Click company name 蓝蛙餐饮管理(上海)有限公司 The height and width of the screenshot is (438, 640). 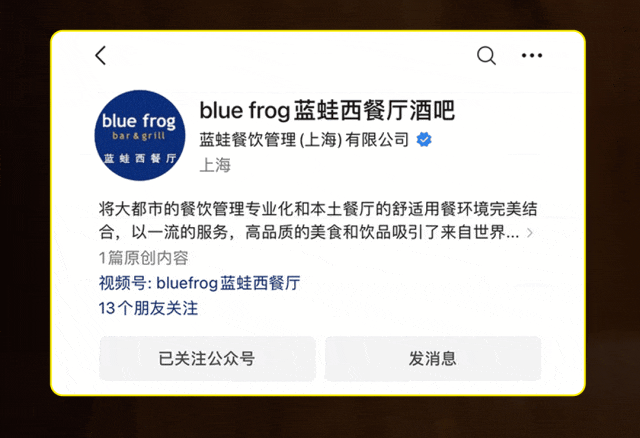pyautogui.click(x=304, y=140)
